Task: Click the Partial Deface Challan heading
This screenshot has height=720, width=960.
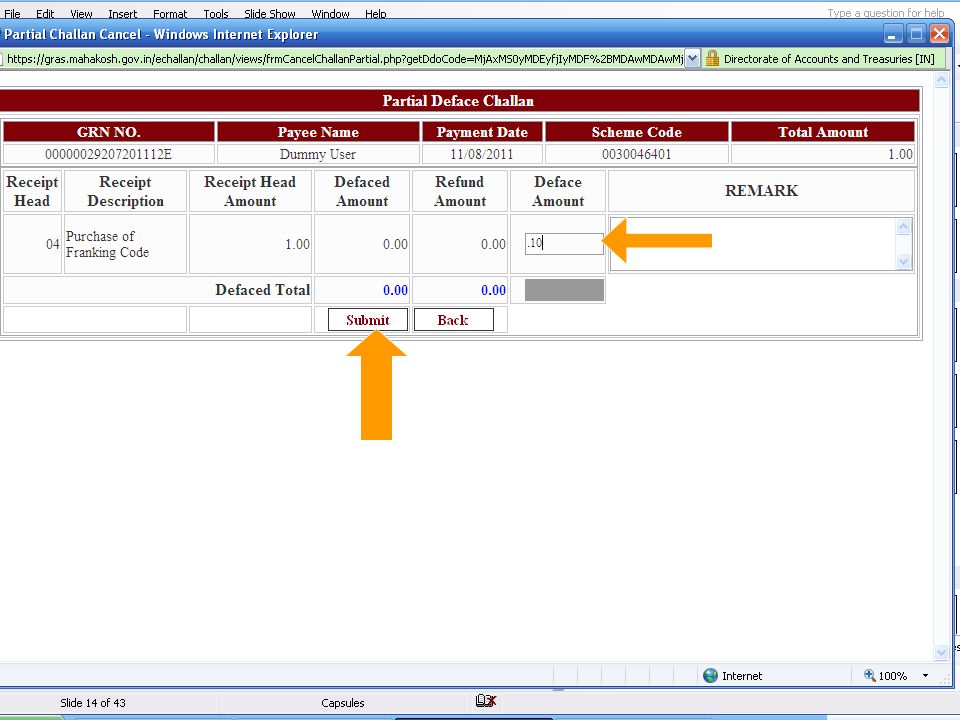Action: coord(458,100)
